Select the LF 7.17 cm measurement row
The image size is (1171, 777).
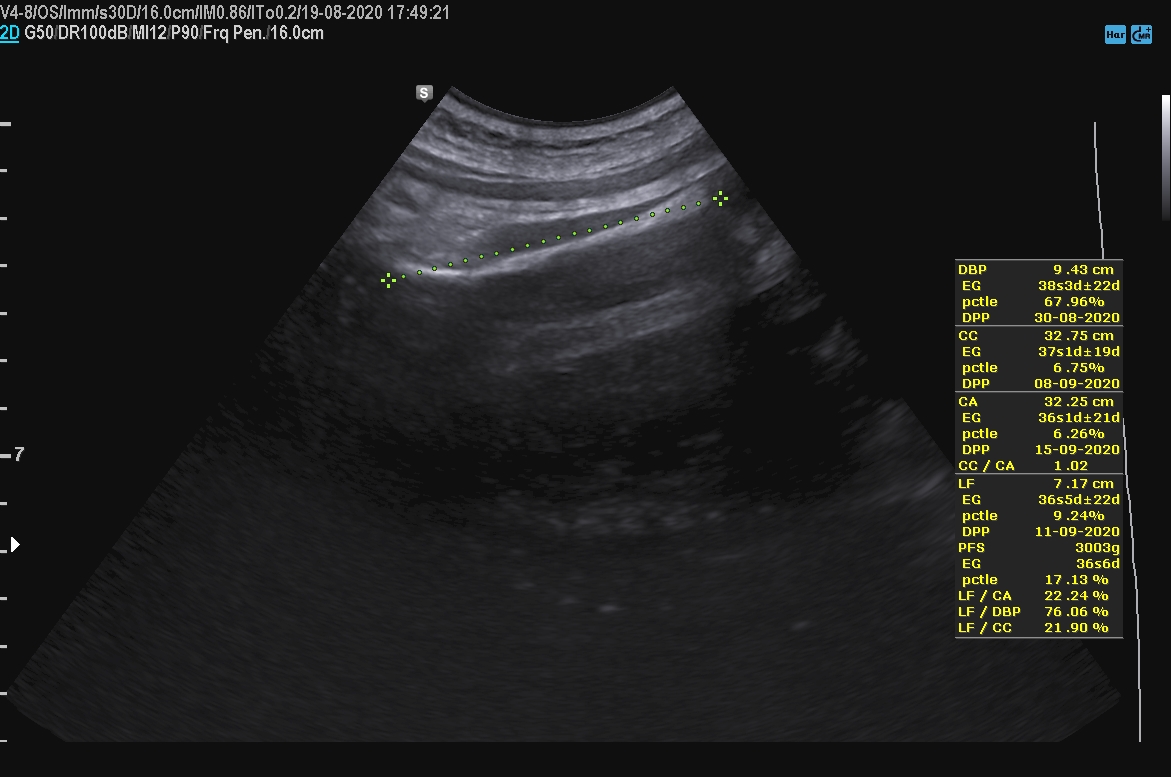coord(1038,484)
